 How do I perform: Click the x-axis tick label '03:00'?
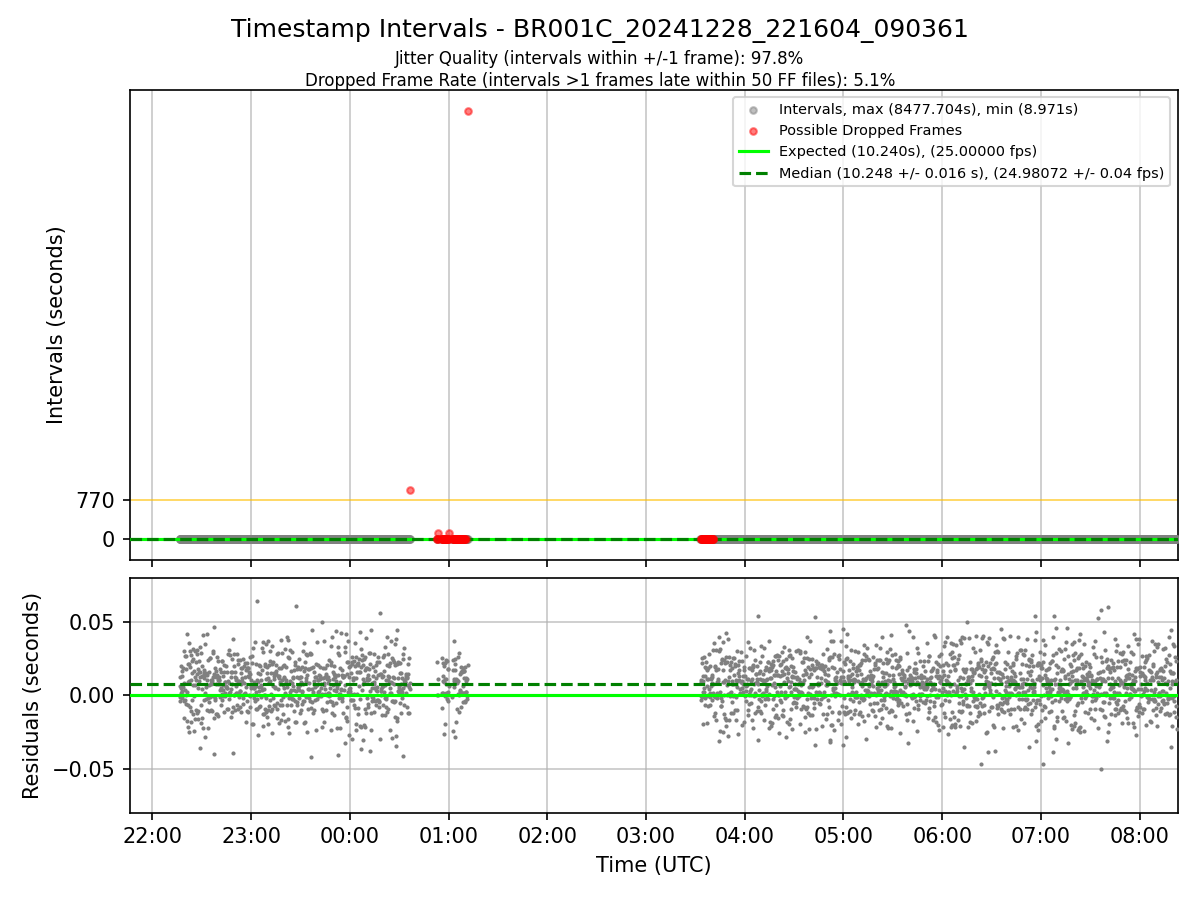coord(646,834)
